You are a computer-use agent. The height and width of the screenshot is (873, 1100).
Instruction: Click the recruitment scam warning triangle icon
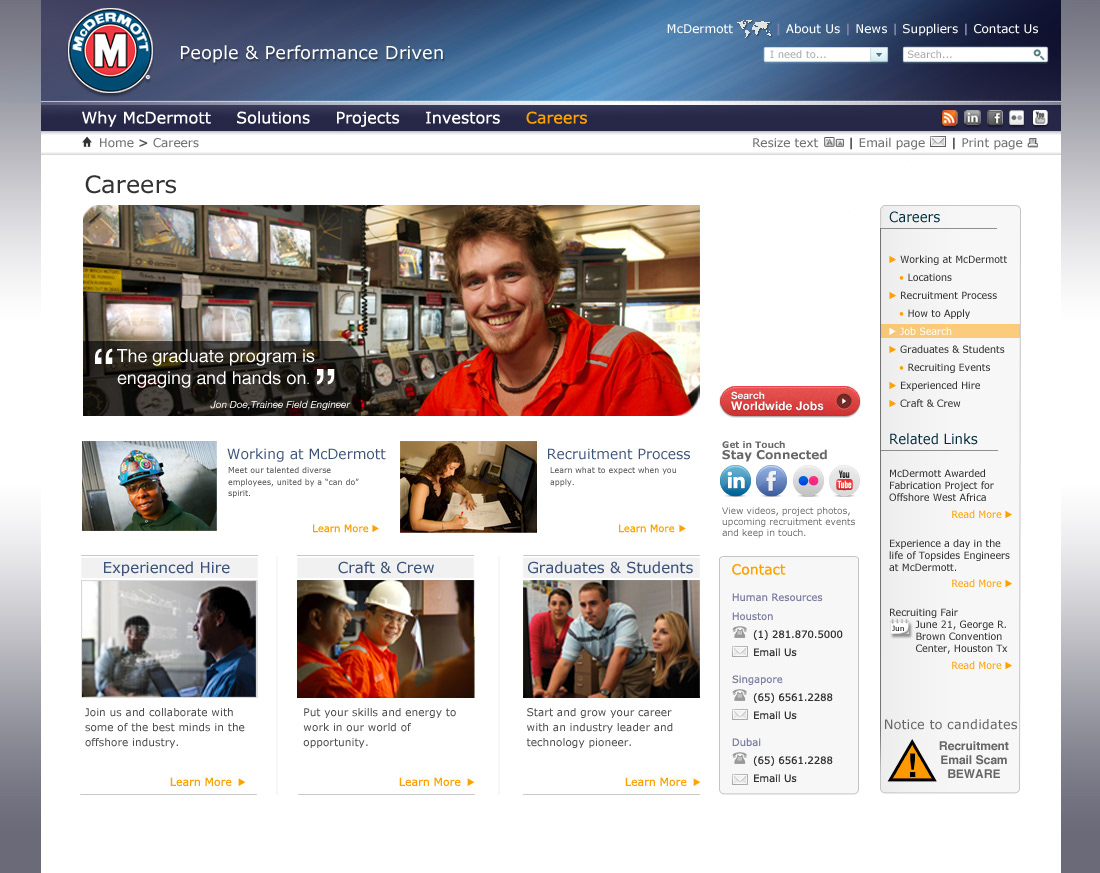[911, 761]
